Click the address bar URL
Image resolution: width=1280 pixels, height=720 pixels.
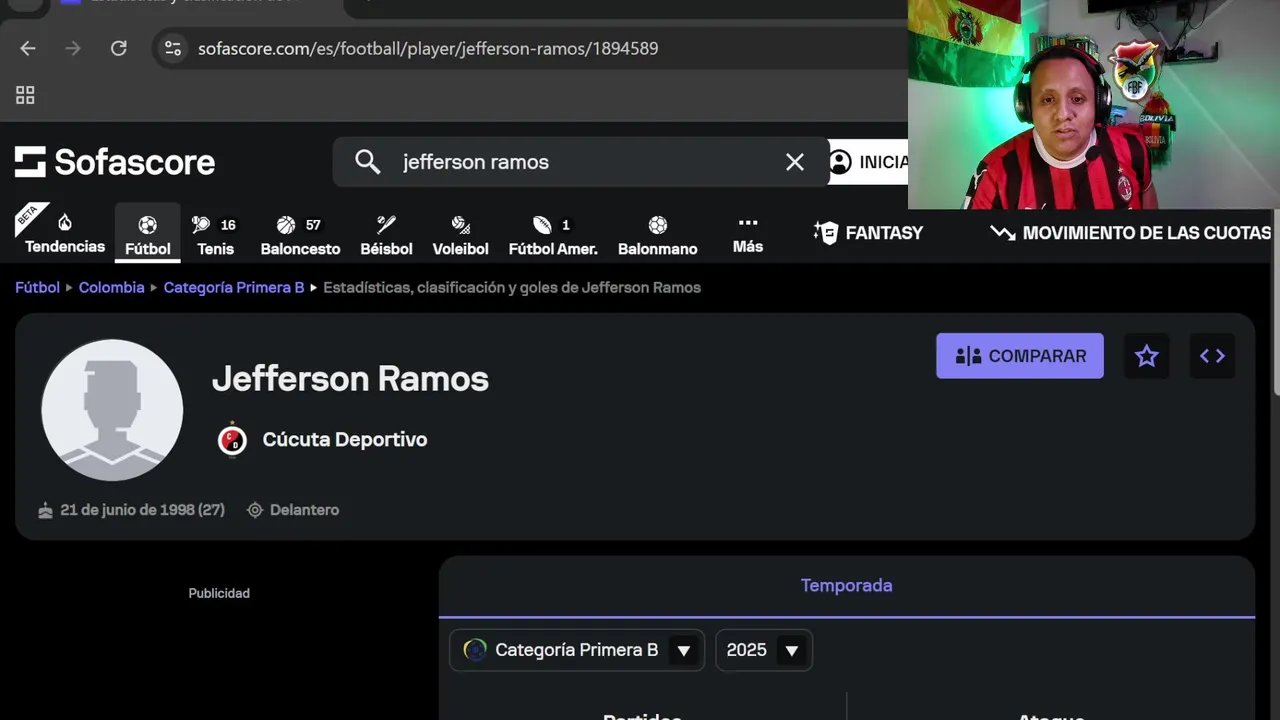428,48
